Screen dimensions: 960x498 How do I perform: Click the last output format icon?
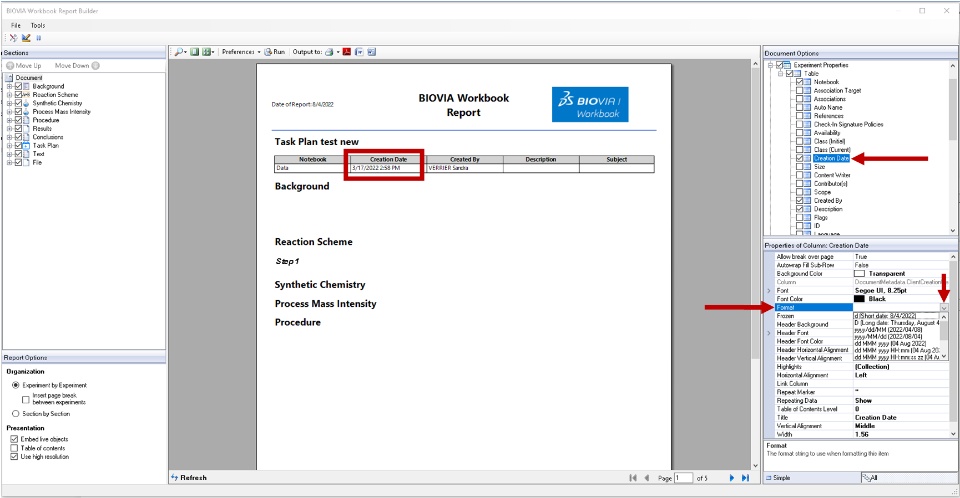coord(372,52)
